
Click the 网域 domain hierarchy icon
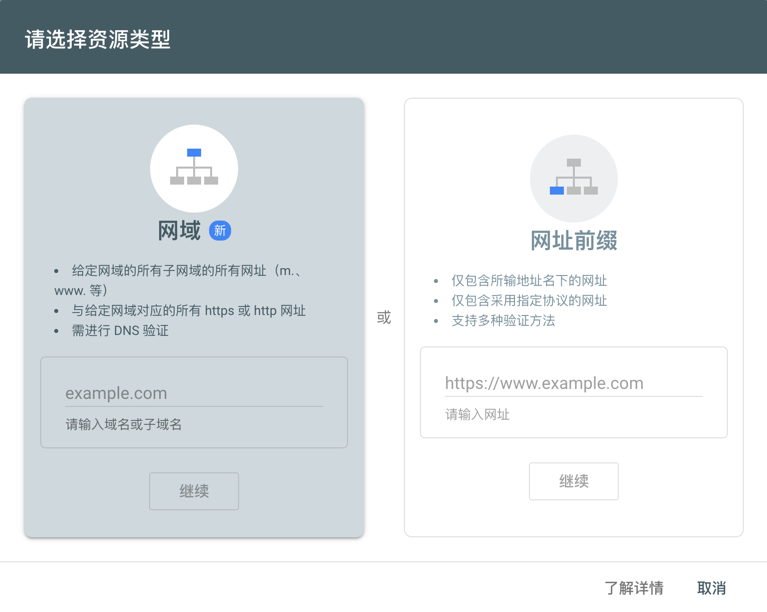(x=194, y=169)
